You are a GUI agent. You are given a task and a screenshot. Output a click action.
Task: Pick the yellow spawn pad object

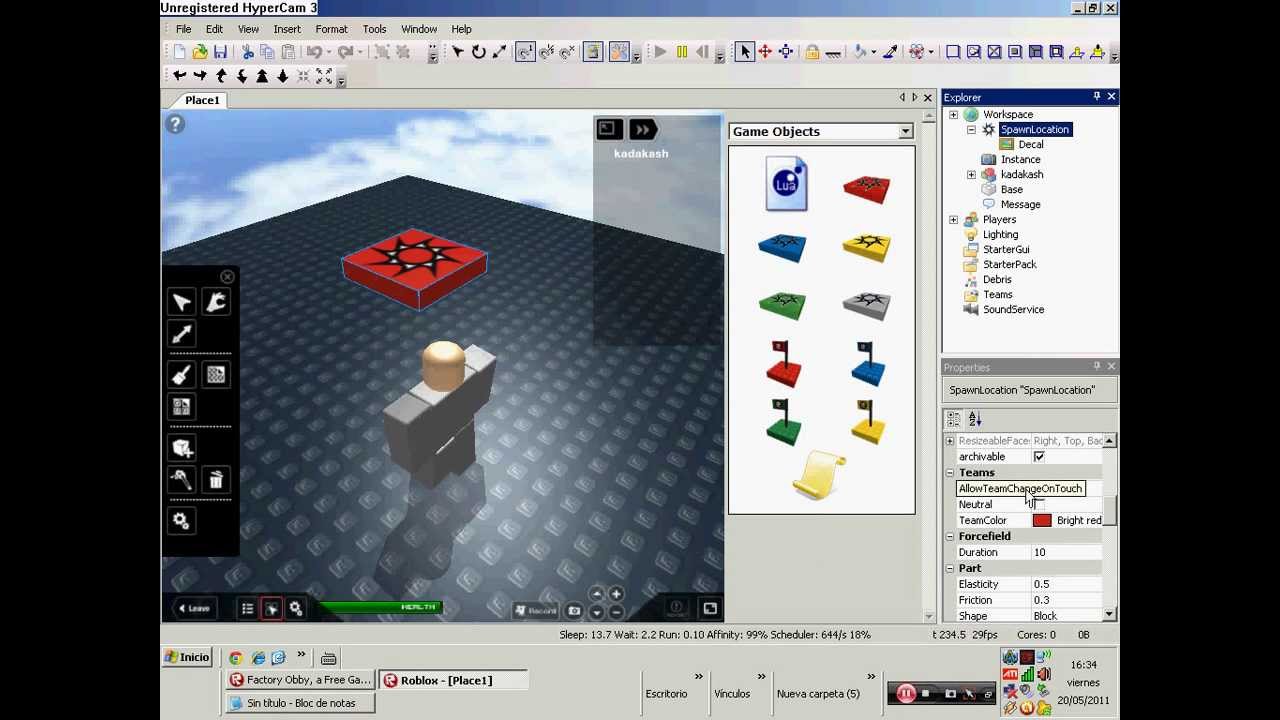866,247
